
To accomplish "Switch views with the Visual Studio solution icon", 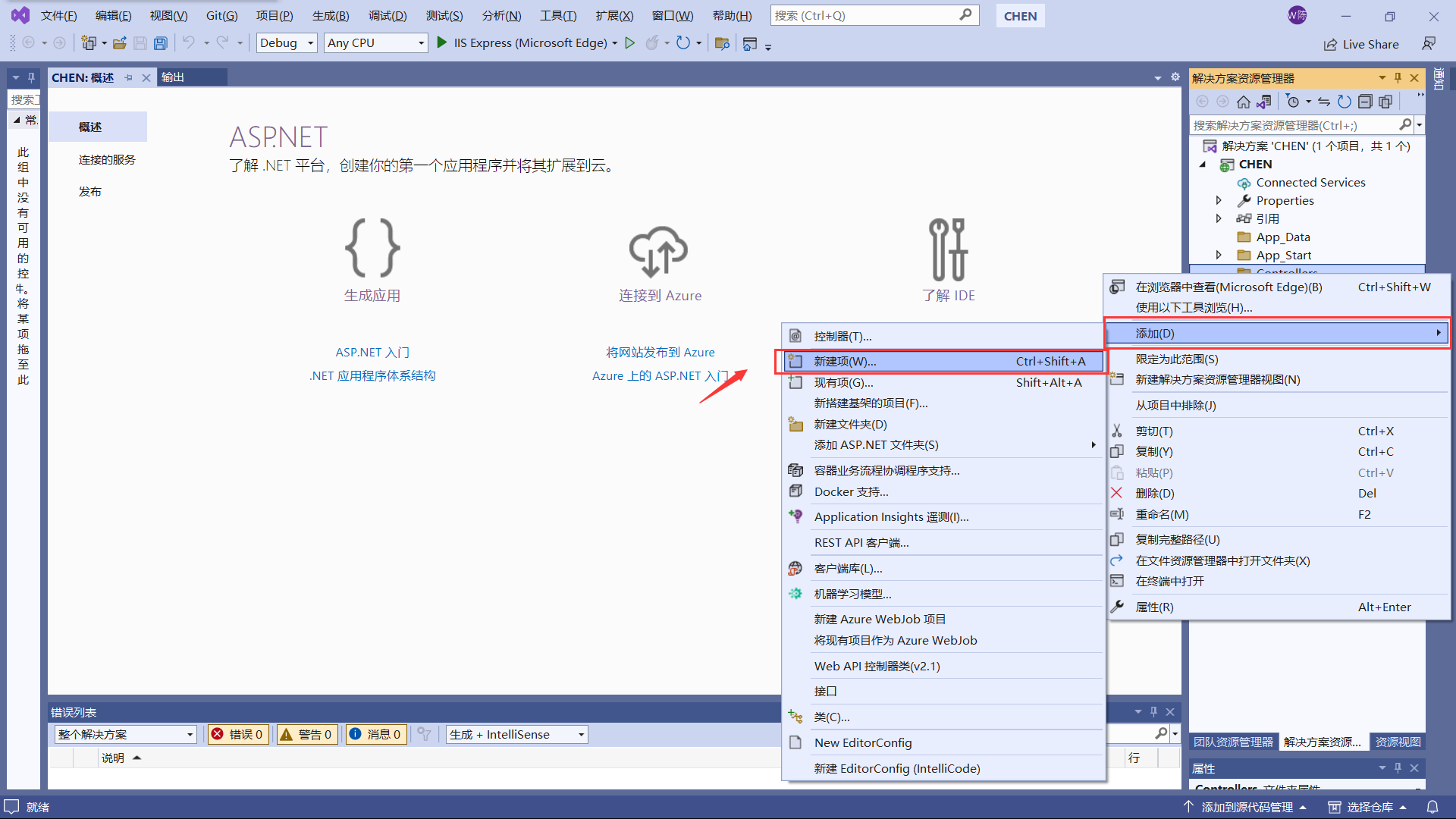I will pos(1264,102).
